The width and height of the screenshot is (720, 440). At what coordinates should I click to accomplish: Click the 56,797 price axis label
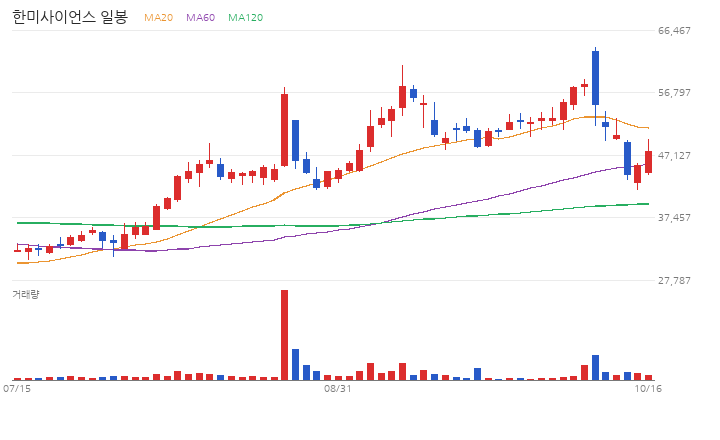674,93
